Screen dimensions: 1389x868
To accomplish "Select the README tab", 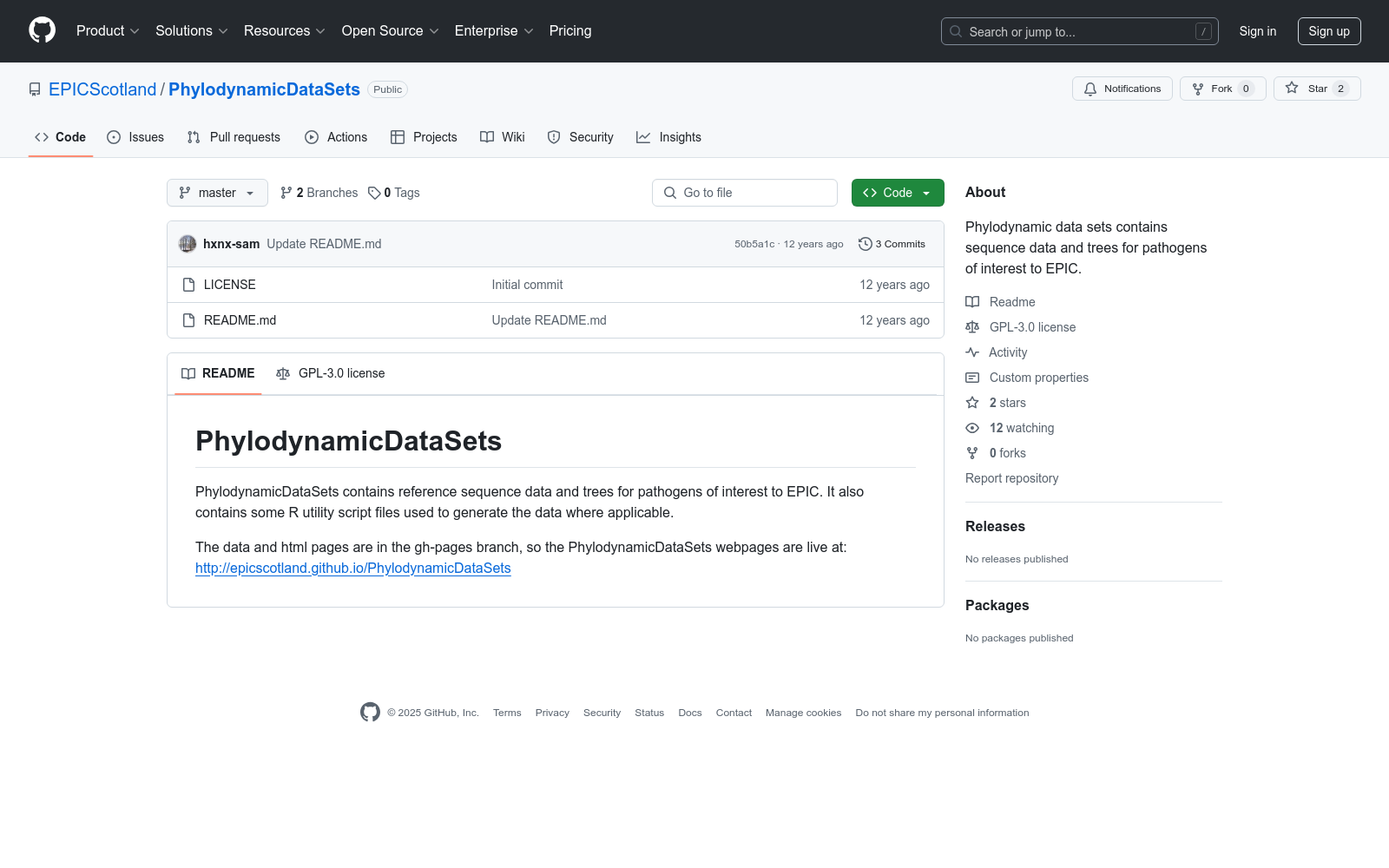I will click(x=218, y=373).
